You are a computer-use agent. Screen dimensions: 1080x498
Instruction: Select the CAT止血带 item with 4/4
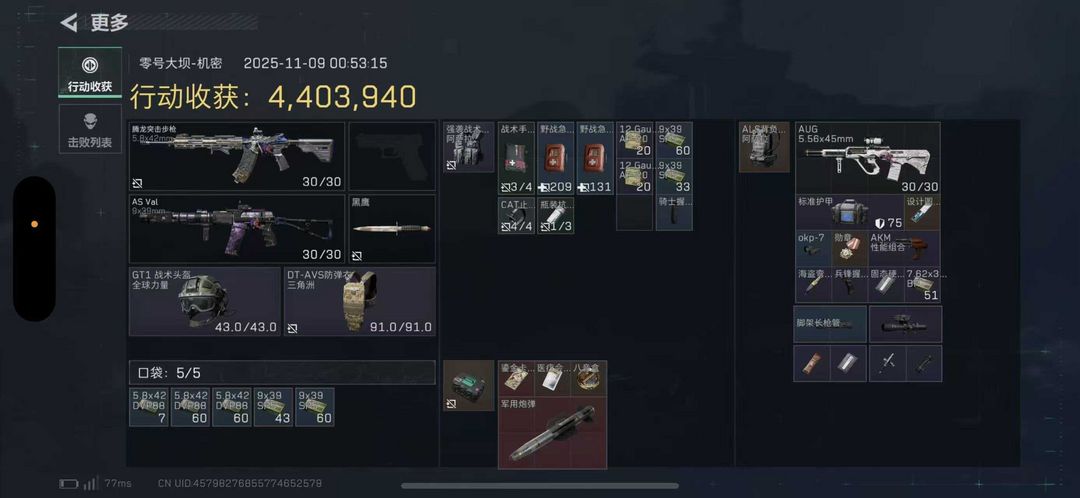pos(516,216)
